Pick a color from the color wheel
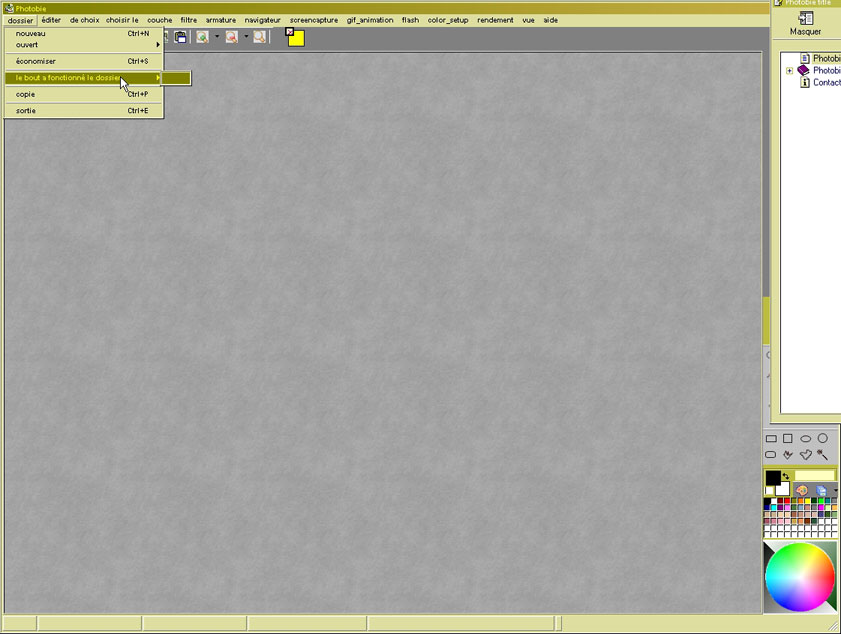This screenshot has width=841, height=634. pyautogui.click(x=800, y=577)
